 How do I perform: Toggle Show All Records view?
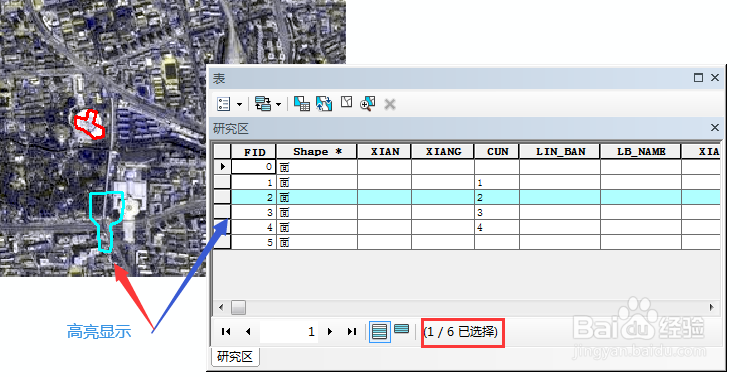(379, 331)
